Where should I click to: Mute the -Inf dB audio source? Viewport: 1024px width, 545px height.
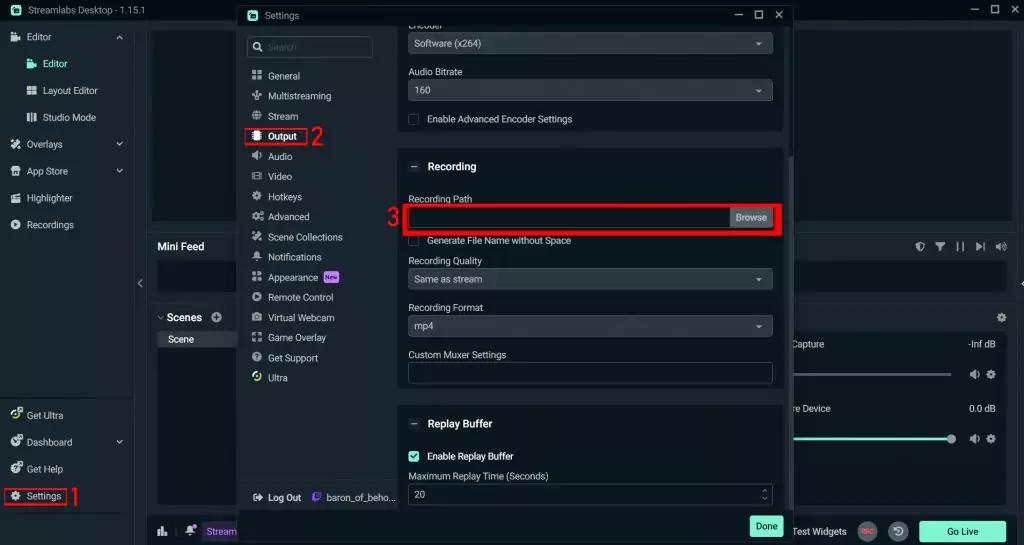coord(974,375)
